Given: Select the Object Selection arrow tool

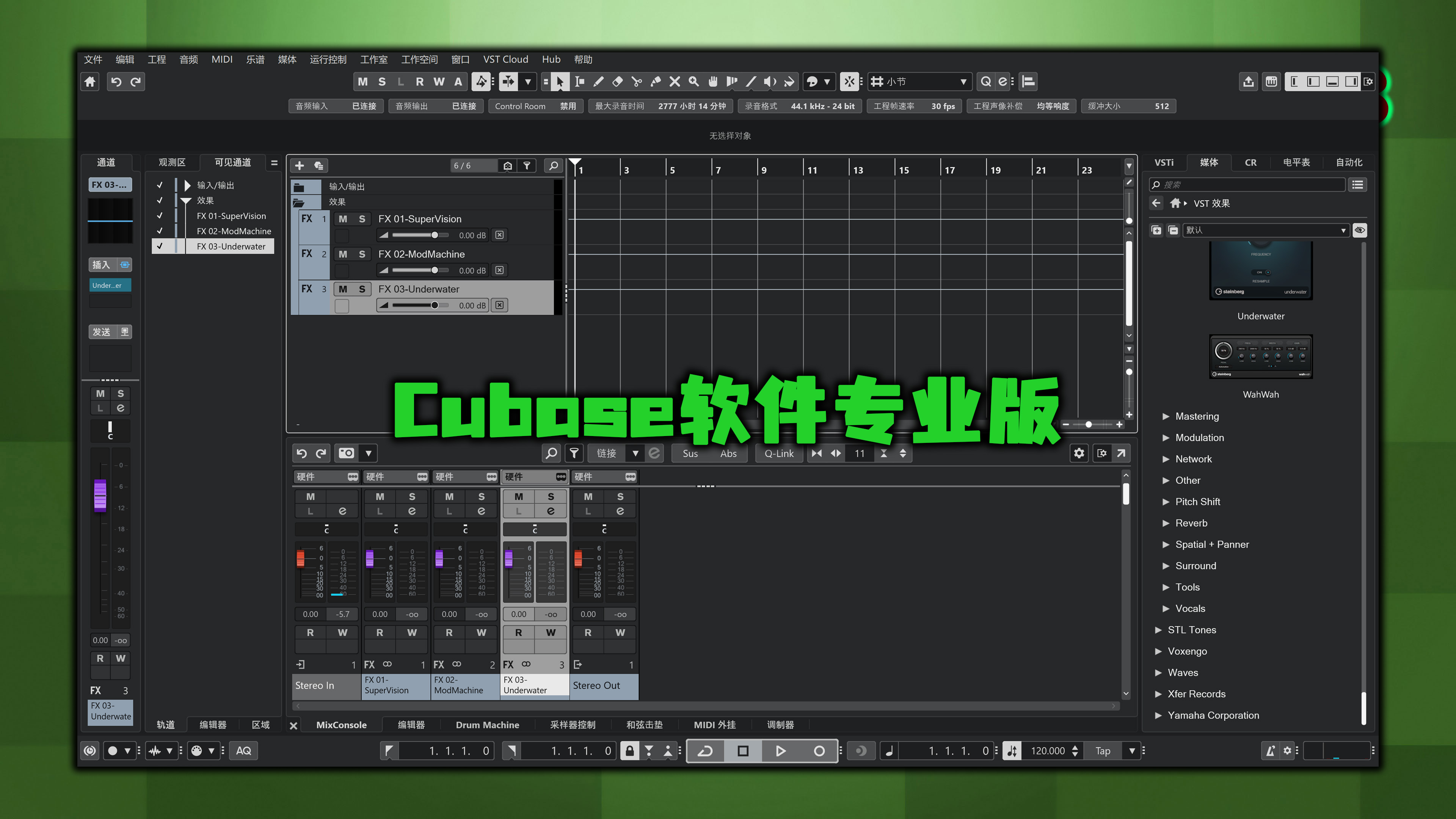Looking at the screenshot, I should tap(560, 82).
